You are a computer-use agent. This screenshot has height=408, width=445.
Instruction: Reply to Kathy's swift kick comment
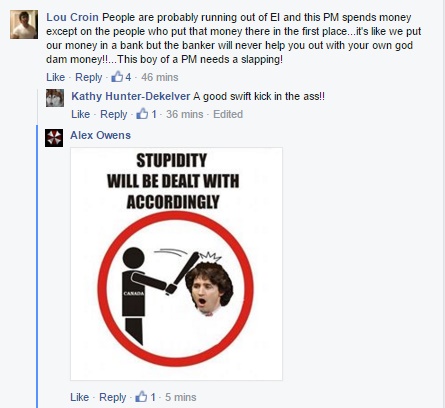pos(114,114)
